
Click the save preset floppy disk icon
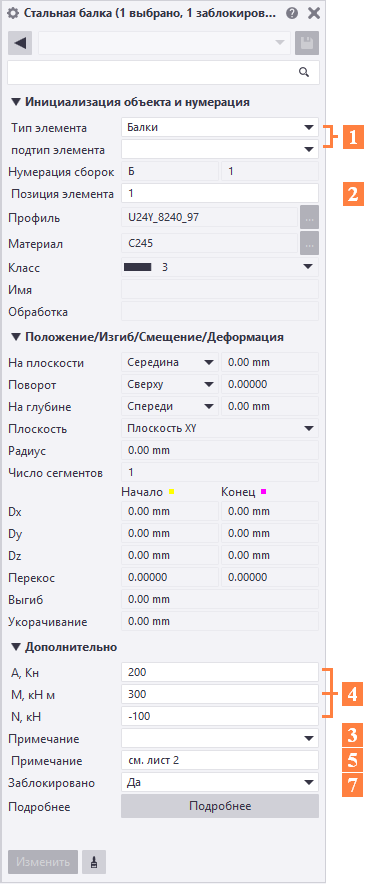click(307, 43)
